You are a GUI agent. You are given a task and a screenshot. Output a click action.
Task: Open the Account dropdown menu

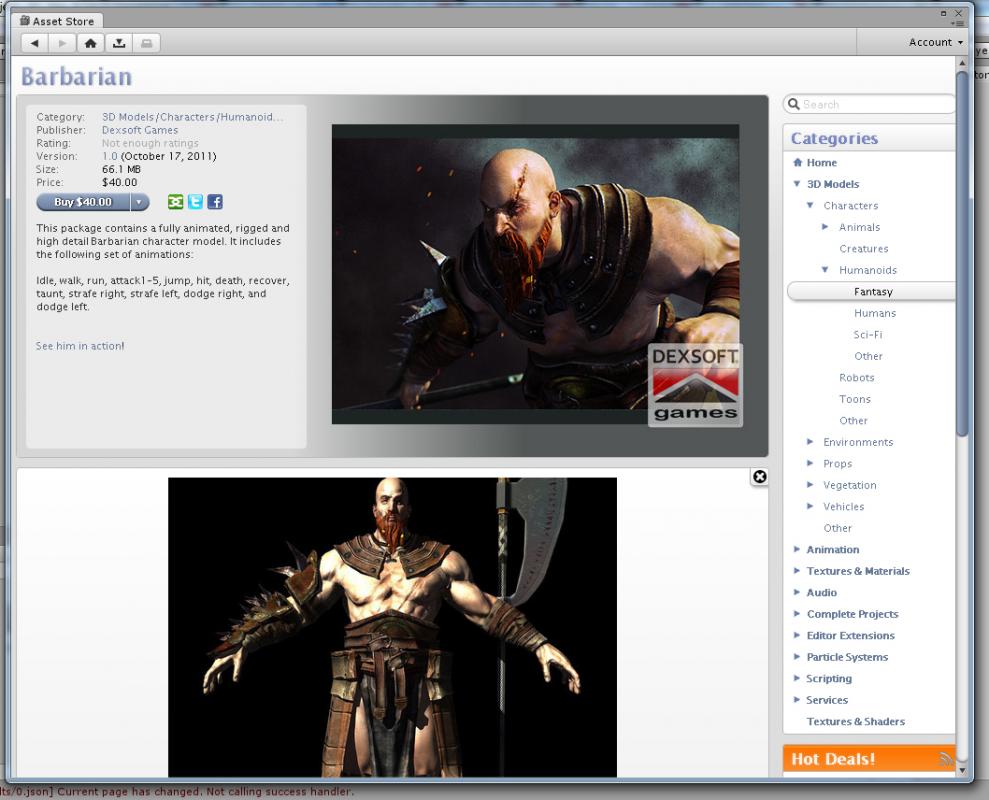(936, 42)
